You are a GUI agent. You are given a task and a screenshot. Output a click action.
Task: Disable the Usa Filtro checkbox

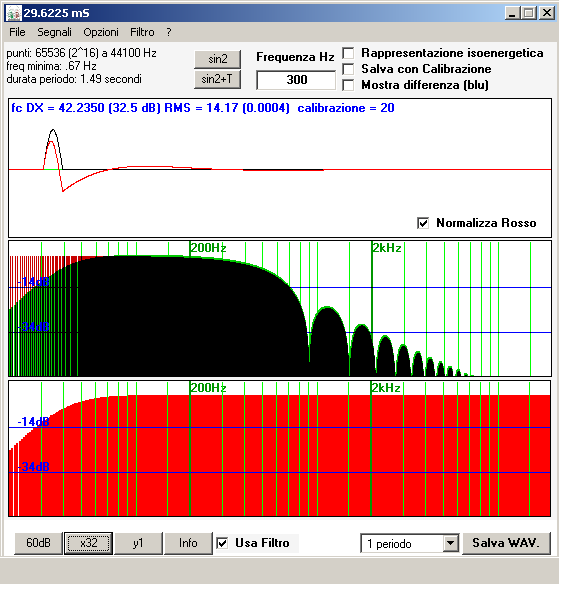tap(222, 543)
